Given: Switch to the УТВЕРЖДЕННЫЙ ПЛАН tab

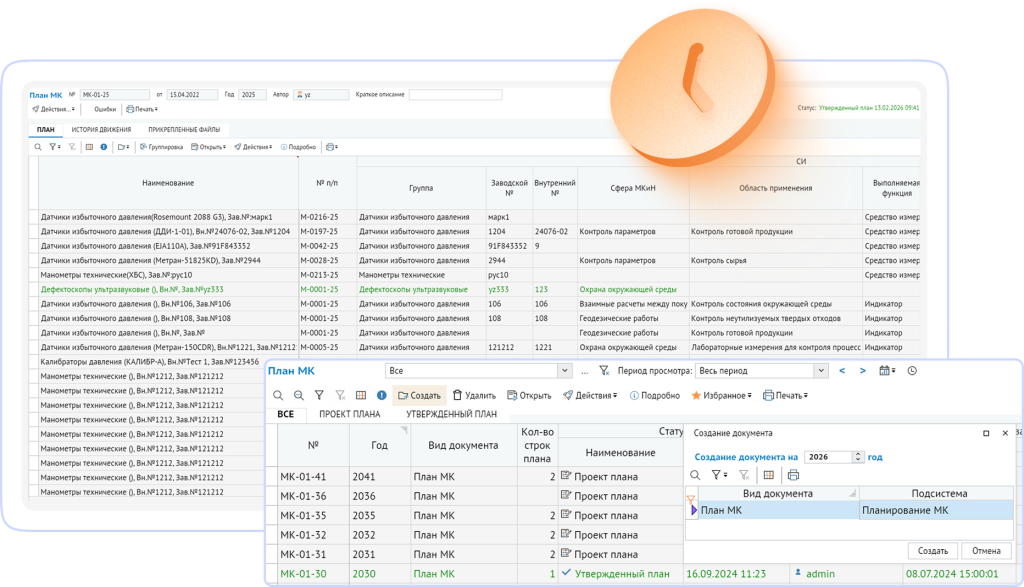Looking at the screenshot, I should [x=451, y=414].
